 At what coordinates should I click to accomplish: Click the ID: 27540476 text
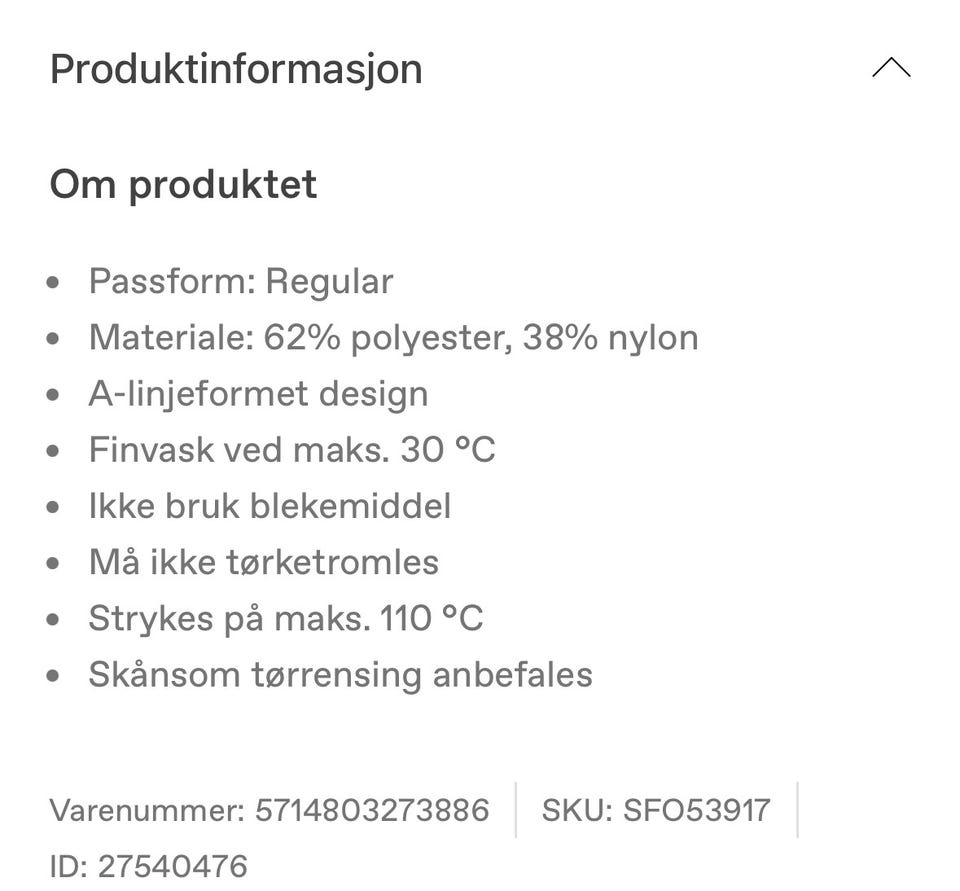(148, 865)
